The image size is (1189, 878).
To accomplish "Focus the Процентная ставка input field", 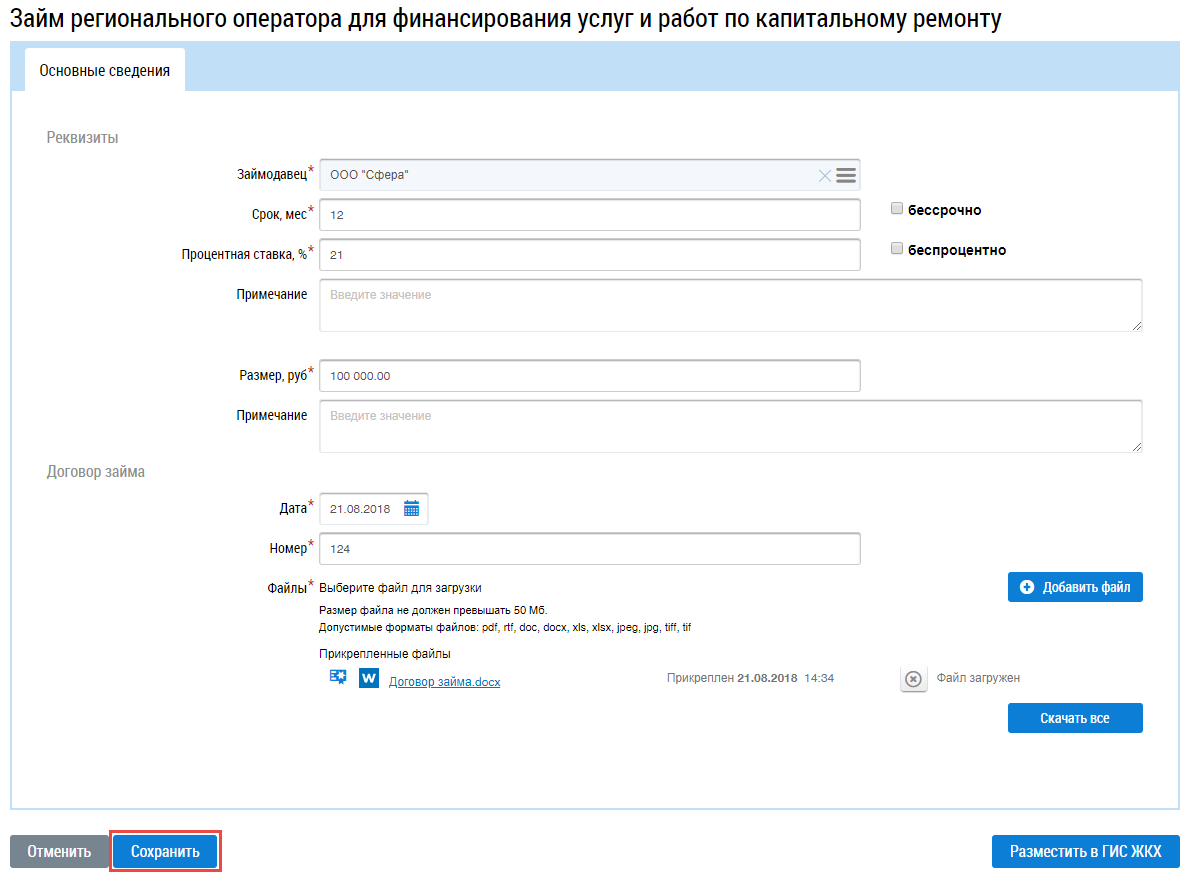I will click(590, 255).
